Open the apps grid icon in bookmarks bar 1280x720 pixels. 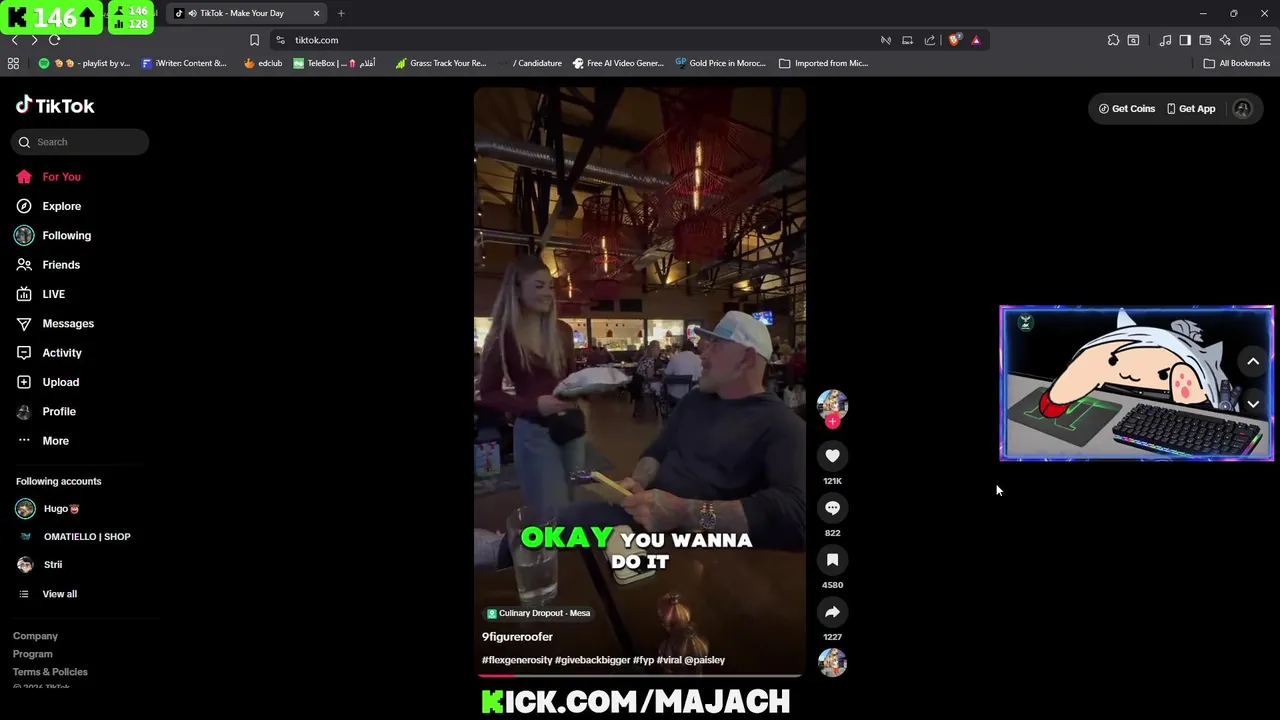click(x=13, y=63)
